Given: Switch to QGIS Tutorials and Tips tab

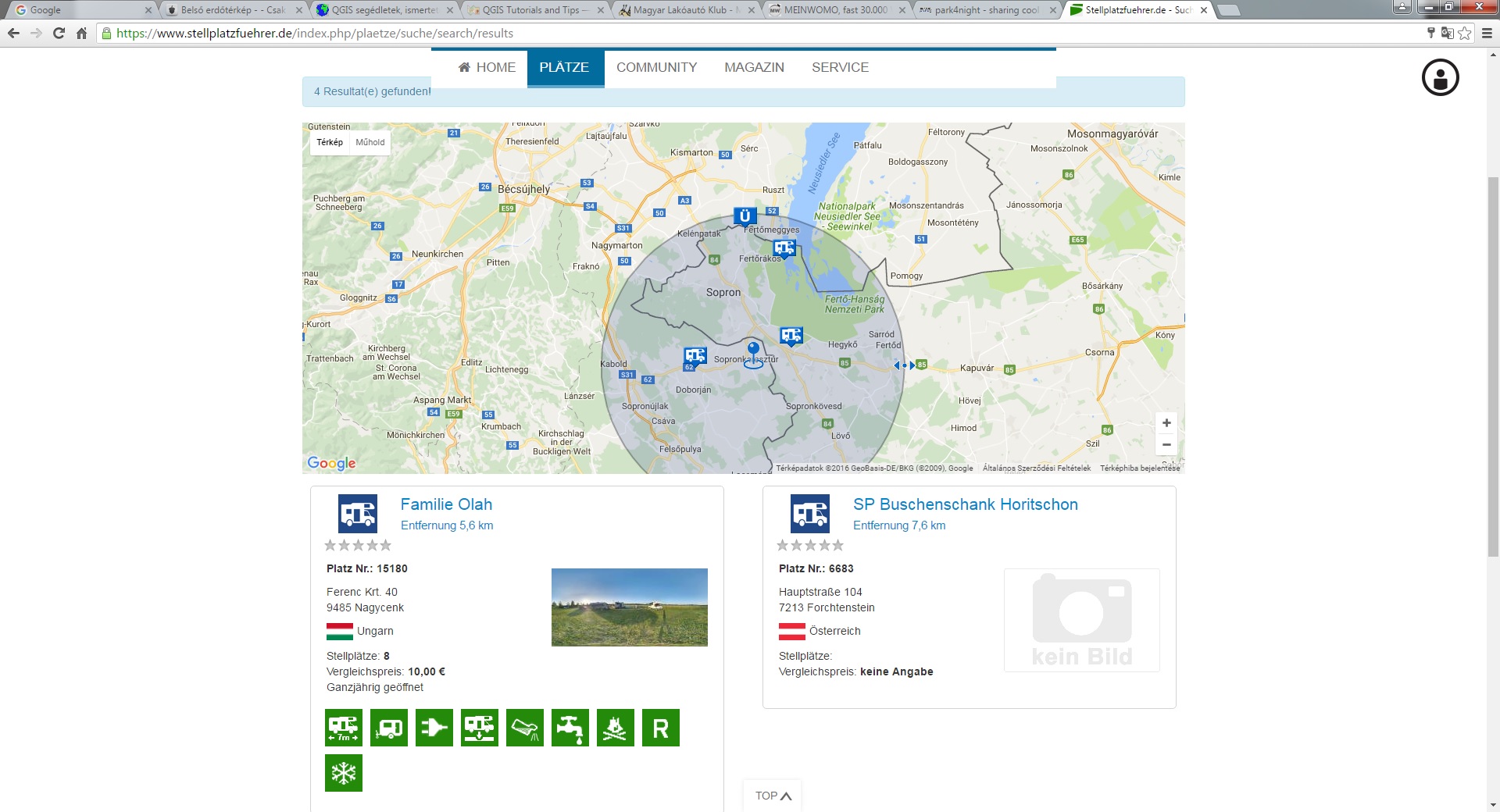Looking at the screenshot, I should click(535, 10).
